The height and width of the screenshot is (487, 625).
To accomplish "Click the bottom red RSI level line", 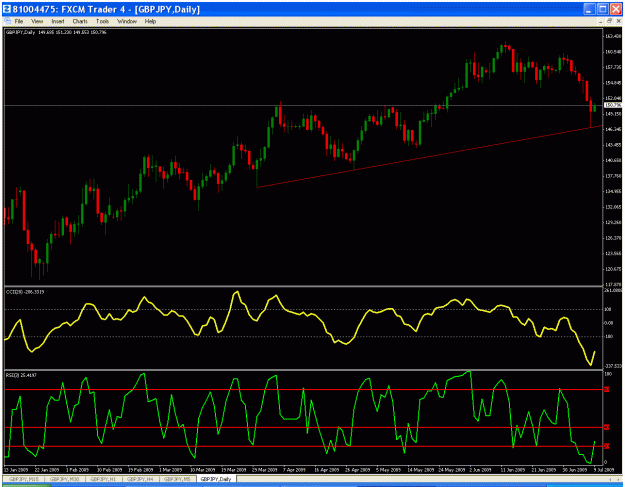I will pos(303,446).
